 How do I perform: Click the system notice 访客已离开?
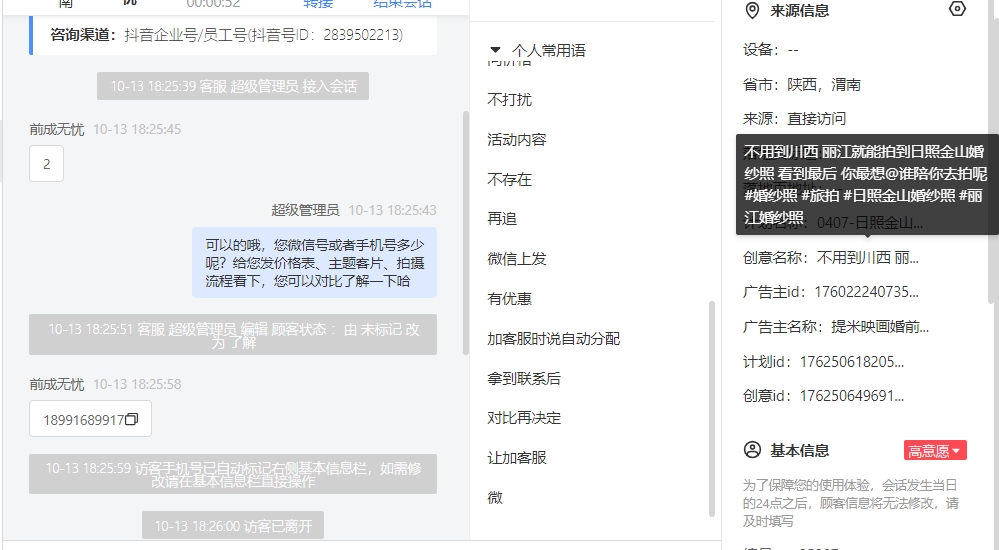click(233, 526)
